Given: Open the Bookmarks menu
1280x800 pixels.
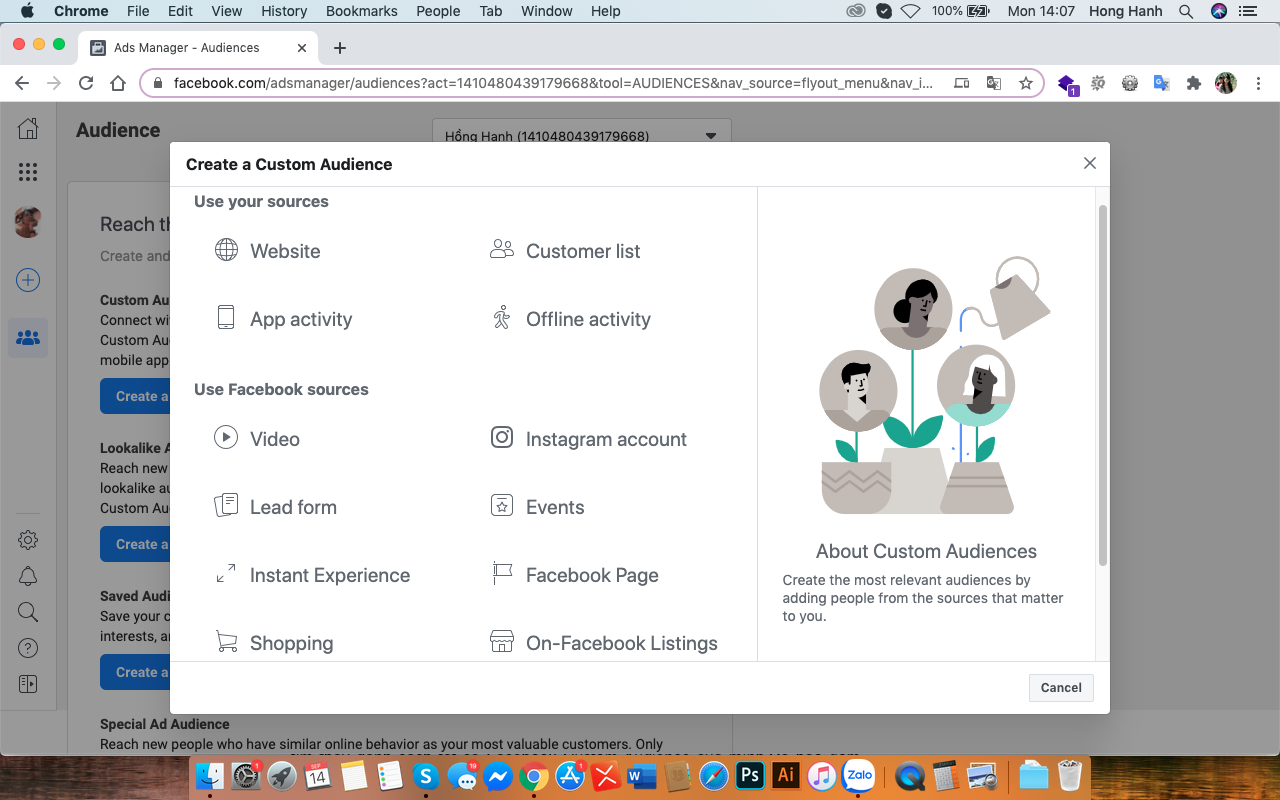Looking at the screenshot, I should [x=361, y=11].
